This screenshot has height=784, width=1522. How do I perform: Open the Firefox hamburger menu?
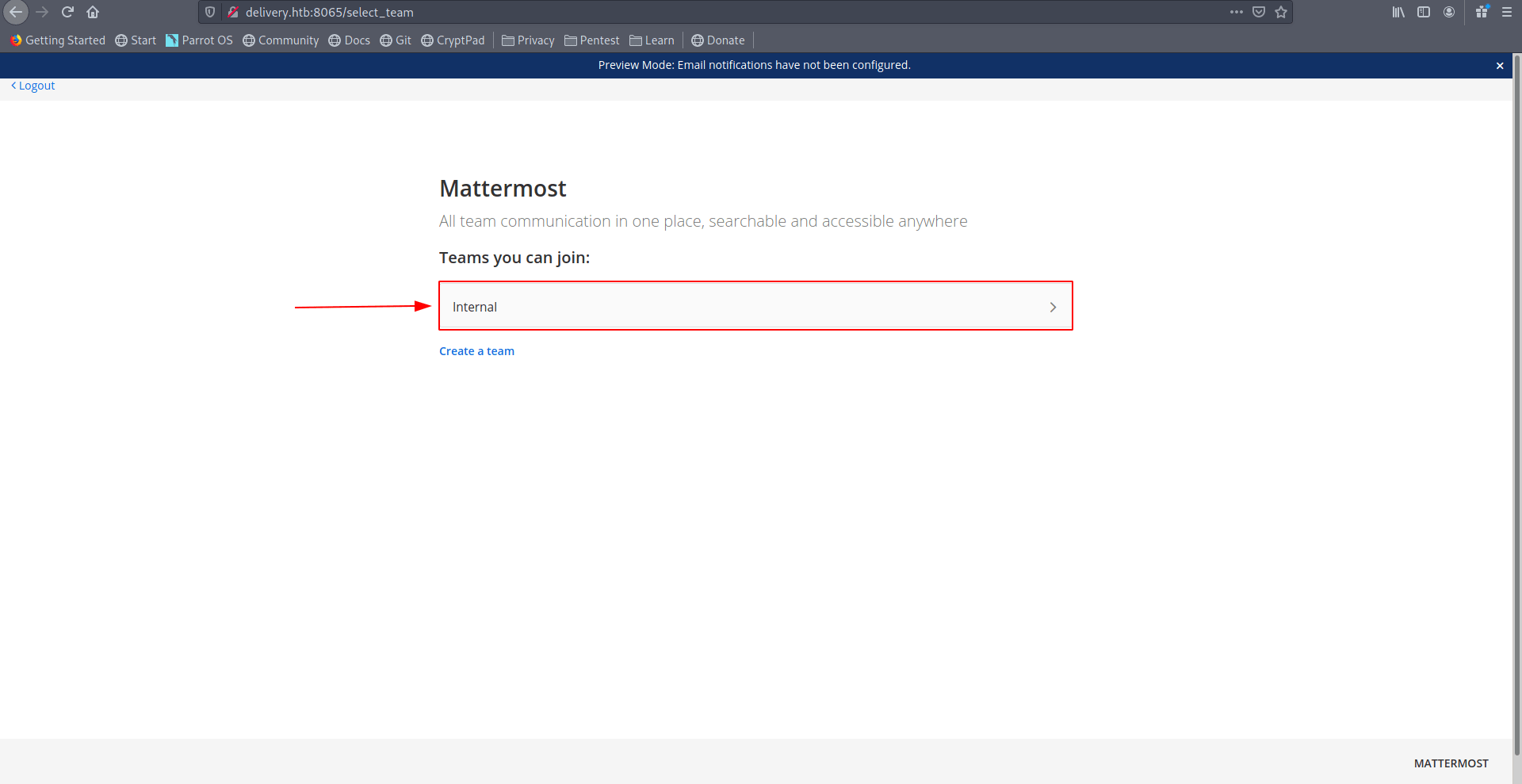(x=1507, y=12)
